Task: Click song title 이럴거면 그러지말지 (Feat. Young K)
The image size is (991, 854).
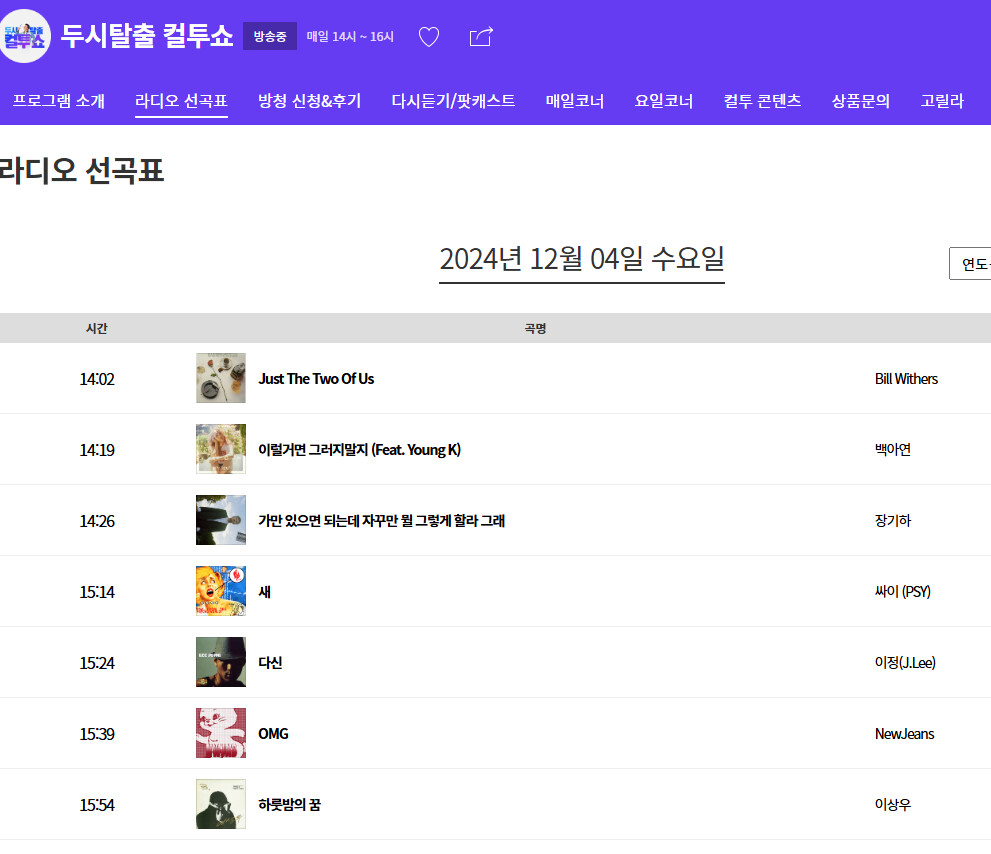Action: (x=360, y=449)
